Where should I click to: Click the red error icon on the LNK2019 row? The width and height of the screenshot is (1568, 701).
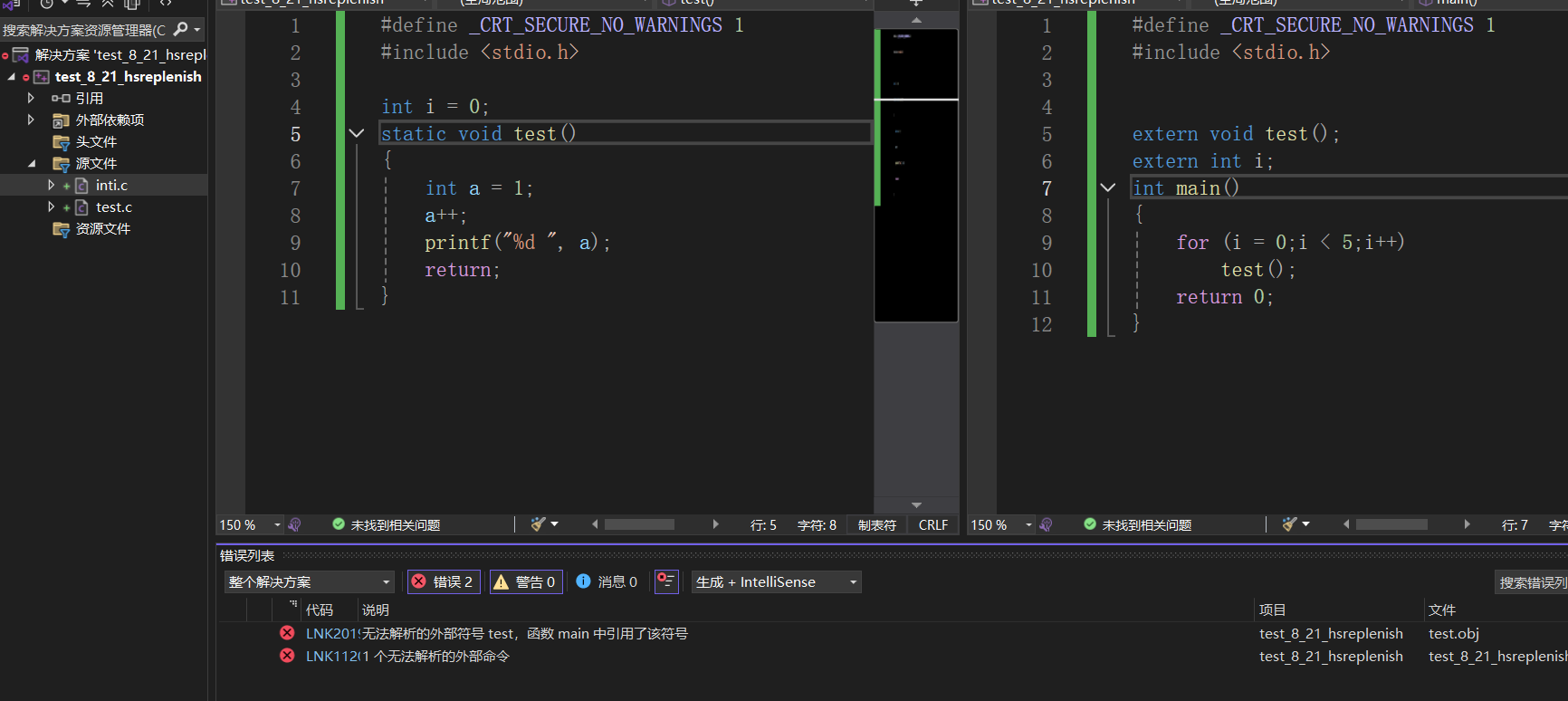tap(287, 633)
